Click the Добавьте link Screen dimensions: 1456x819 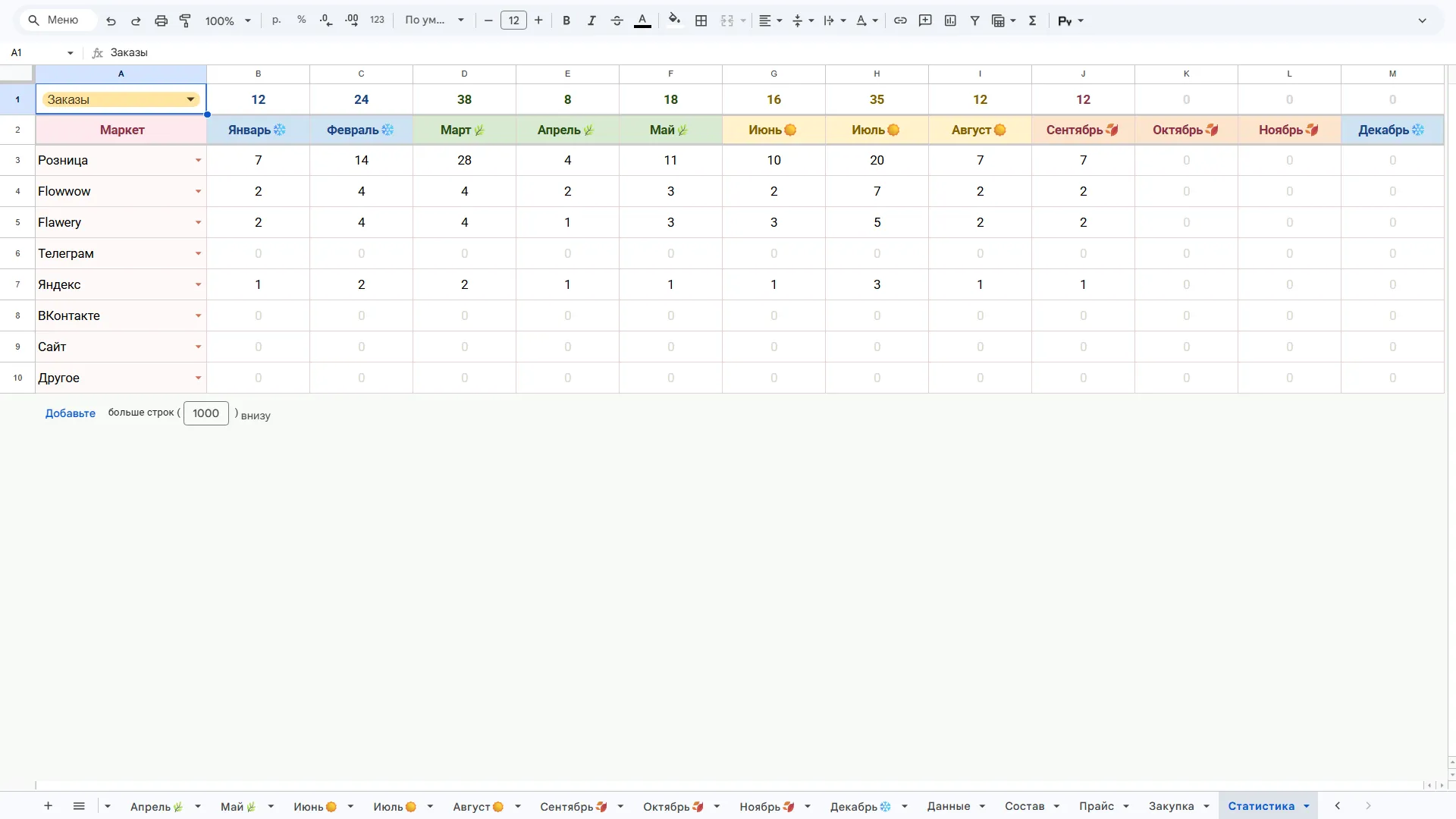[71, 413]
